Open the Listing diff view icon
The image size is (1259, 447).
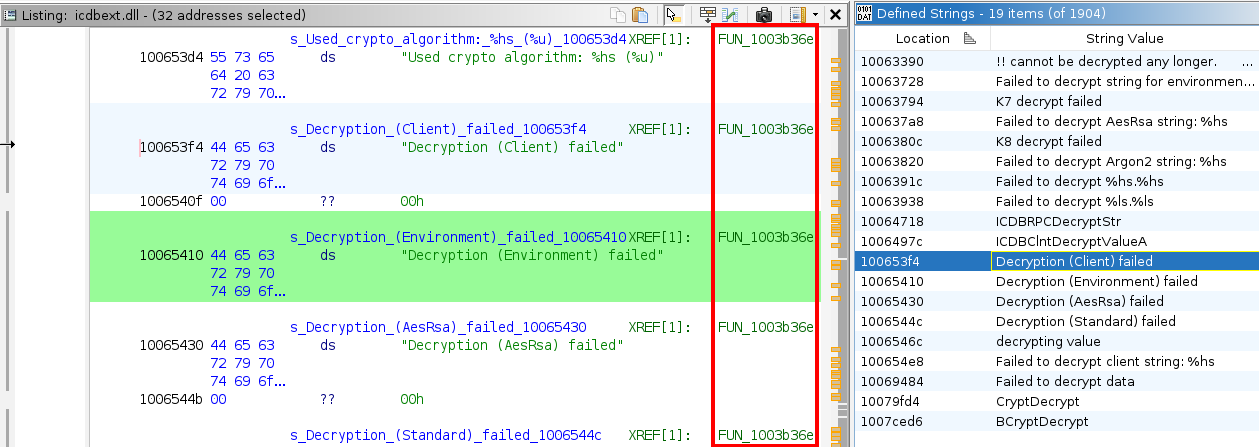point(730,15)
